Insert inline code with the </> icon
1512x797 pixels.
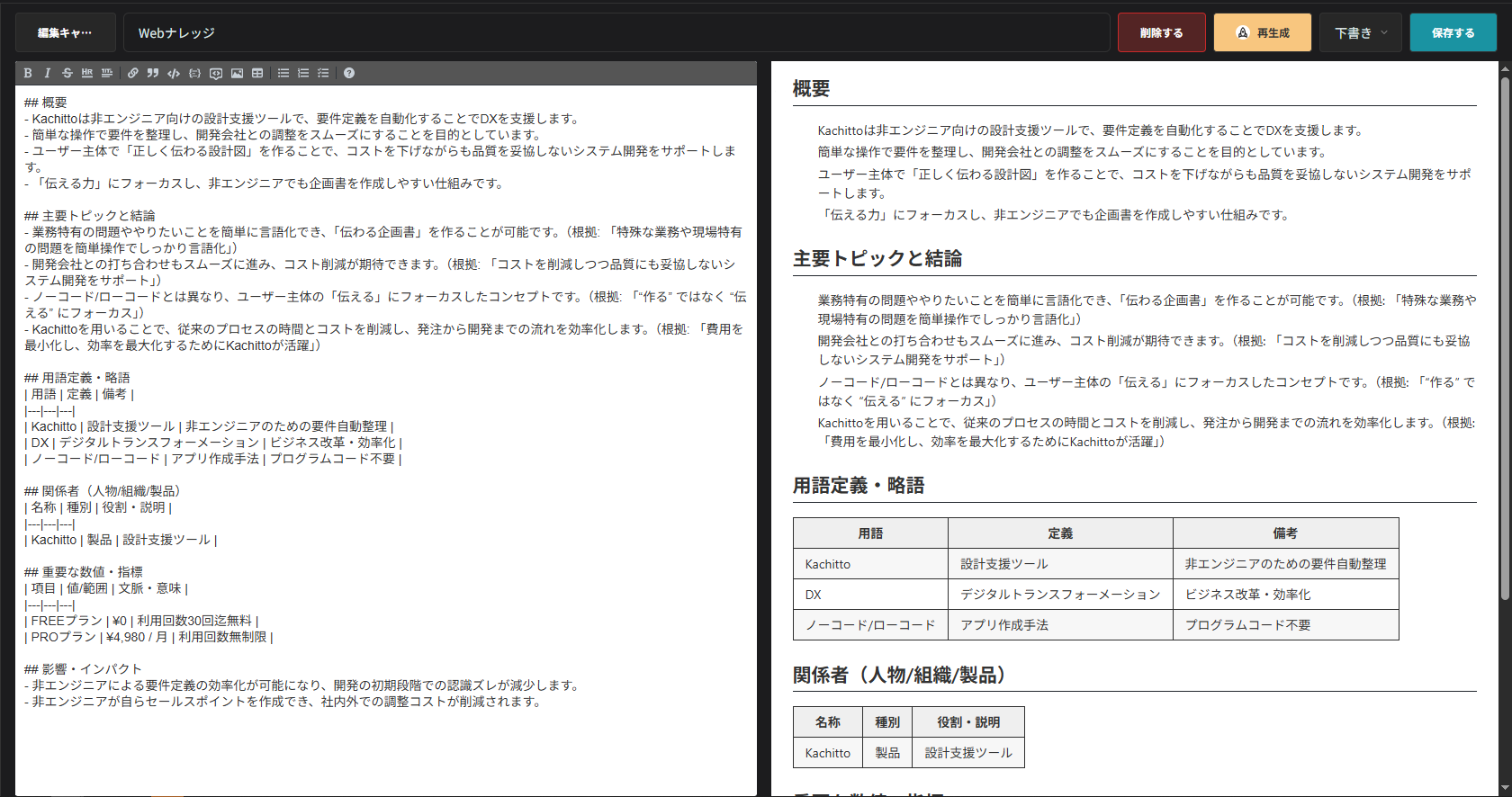coord(174,73)
